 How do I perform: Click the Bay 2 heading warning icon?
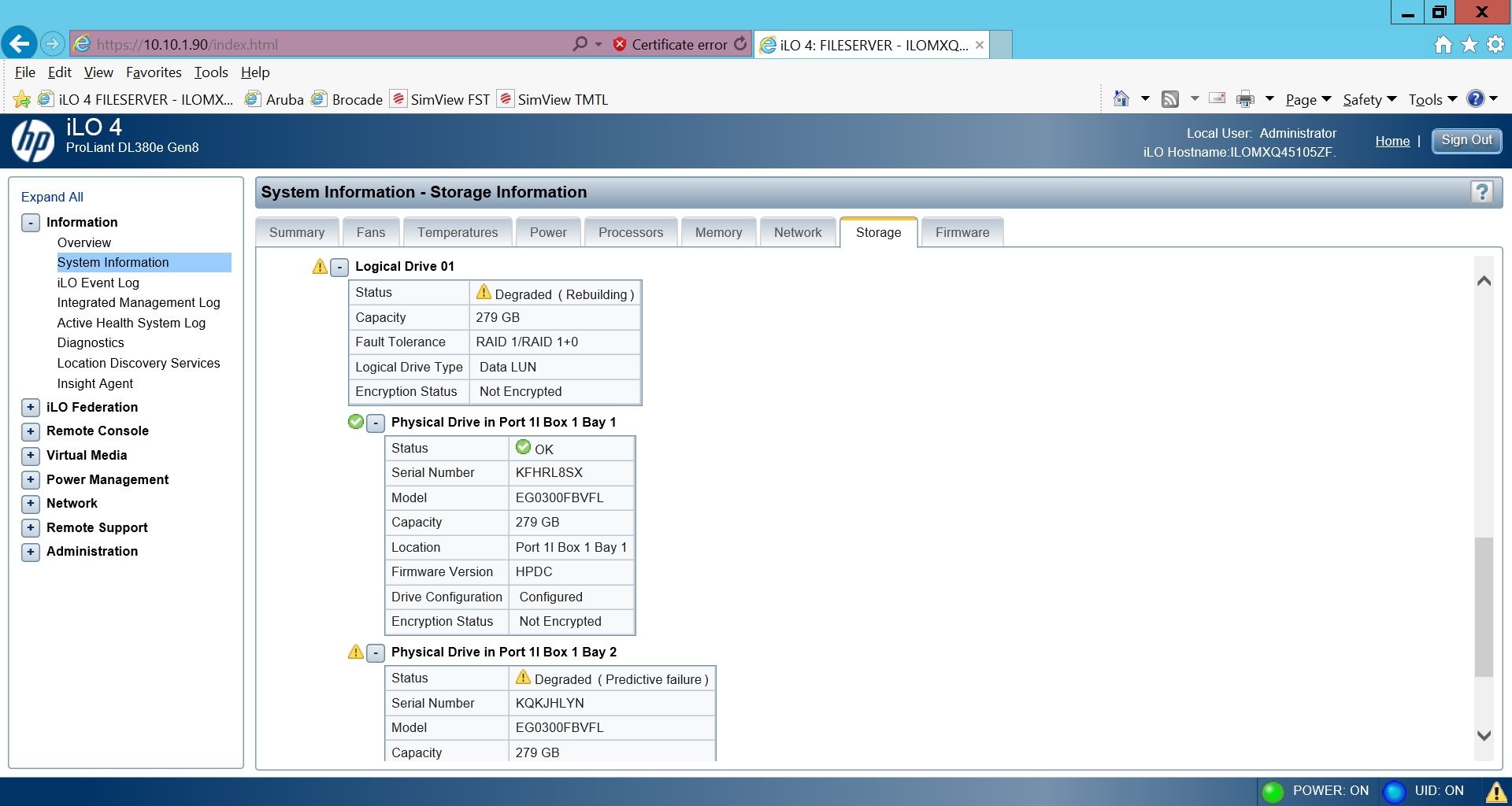[356, 652]
